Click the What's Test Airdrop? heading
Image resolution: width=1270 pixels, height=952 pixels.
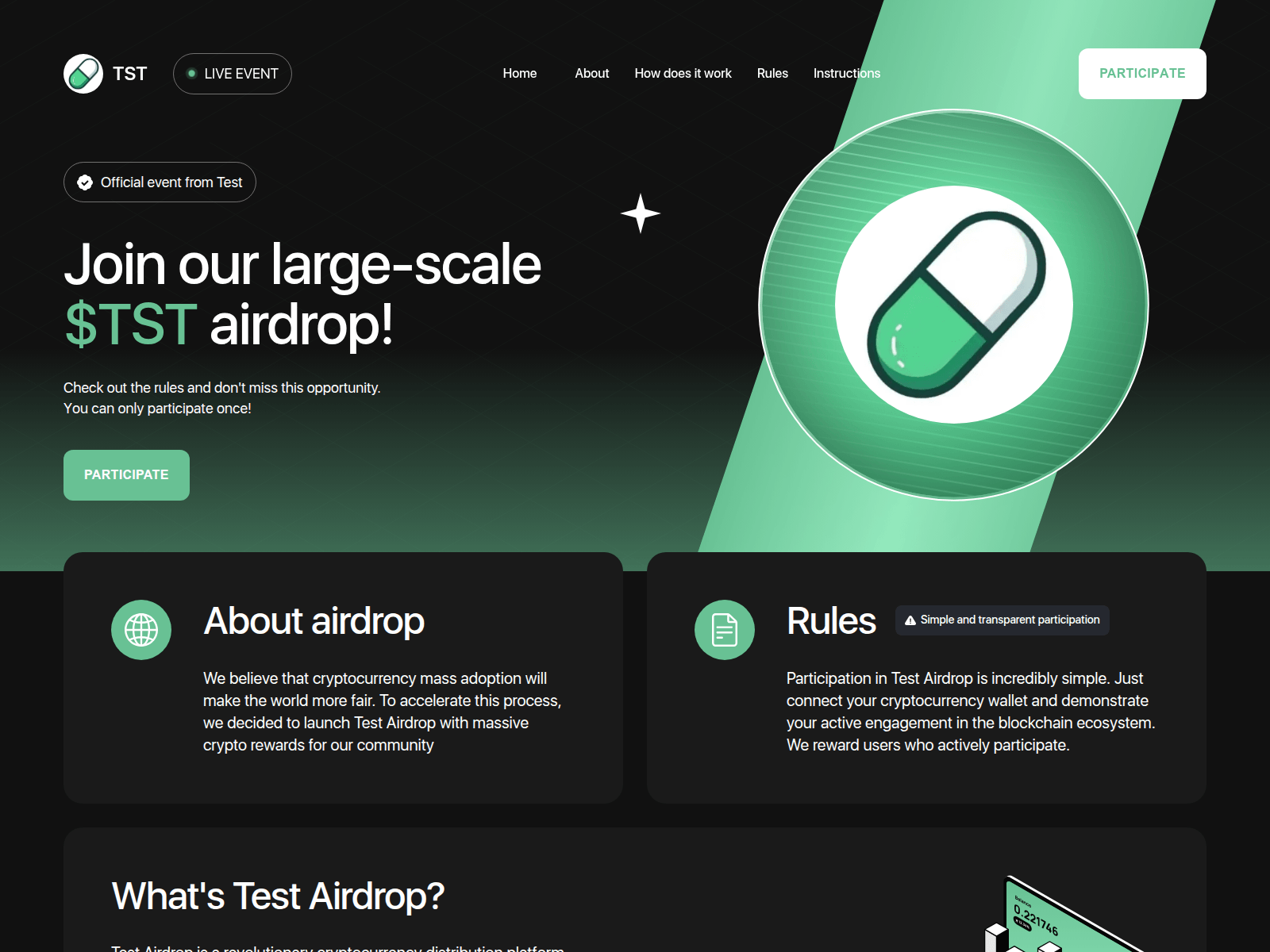click(x=278, y=896)
